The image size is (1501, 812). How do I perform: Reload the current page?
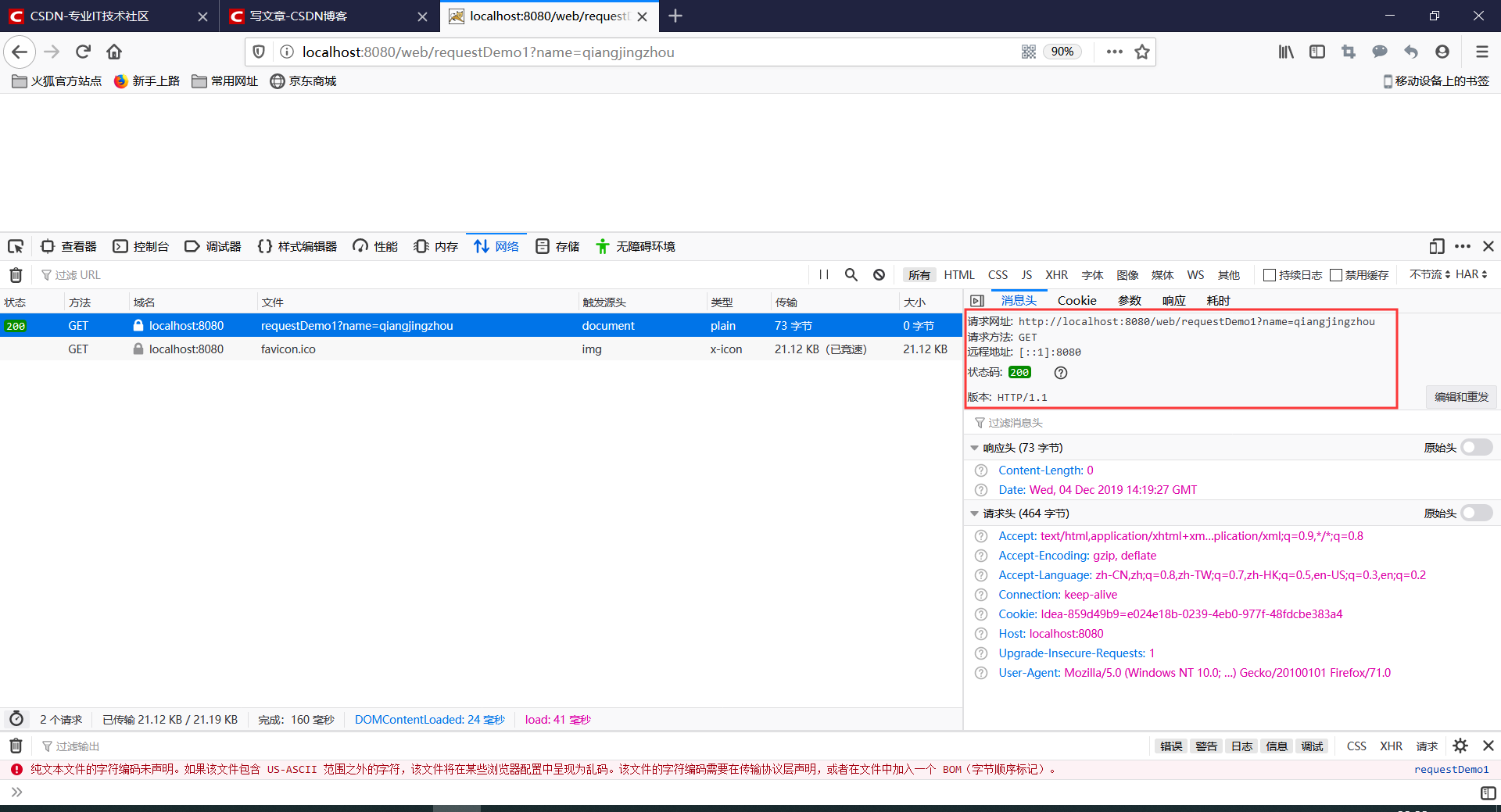tap(83, 52)
